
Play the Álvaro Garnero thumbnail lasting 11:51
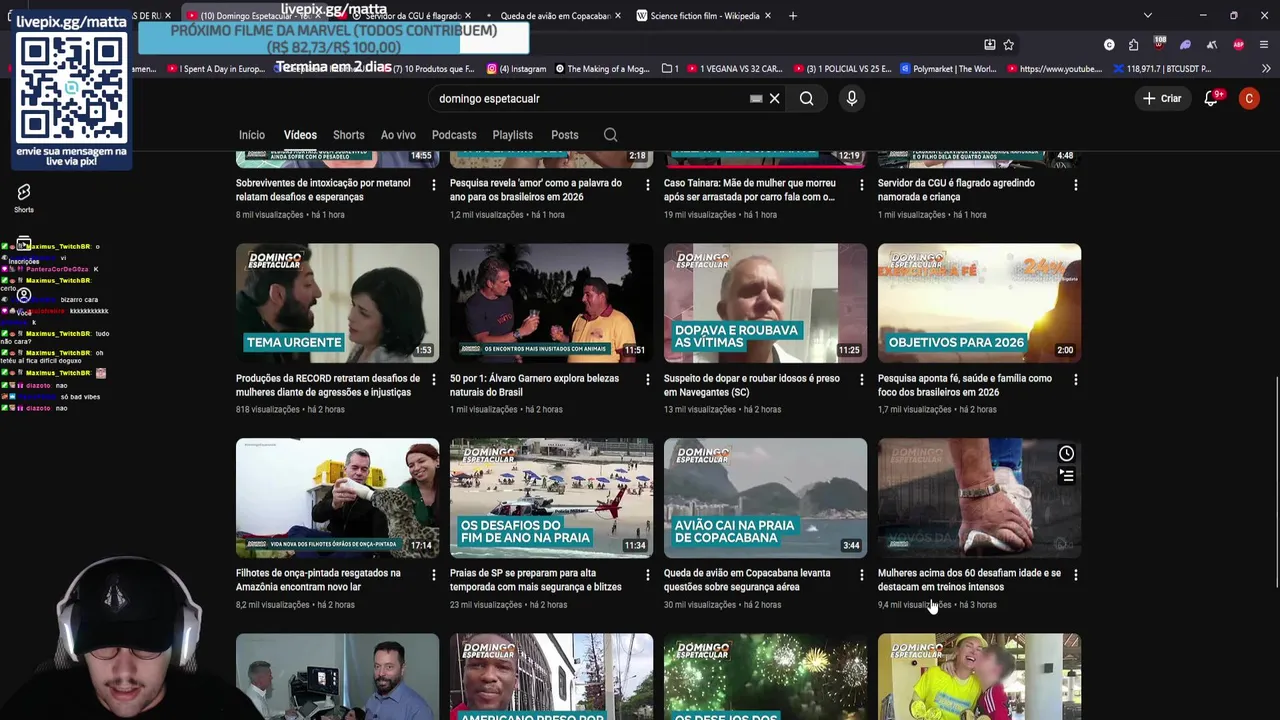(x=551, y=303)
